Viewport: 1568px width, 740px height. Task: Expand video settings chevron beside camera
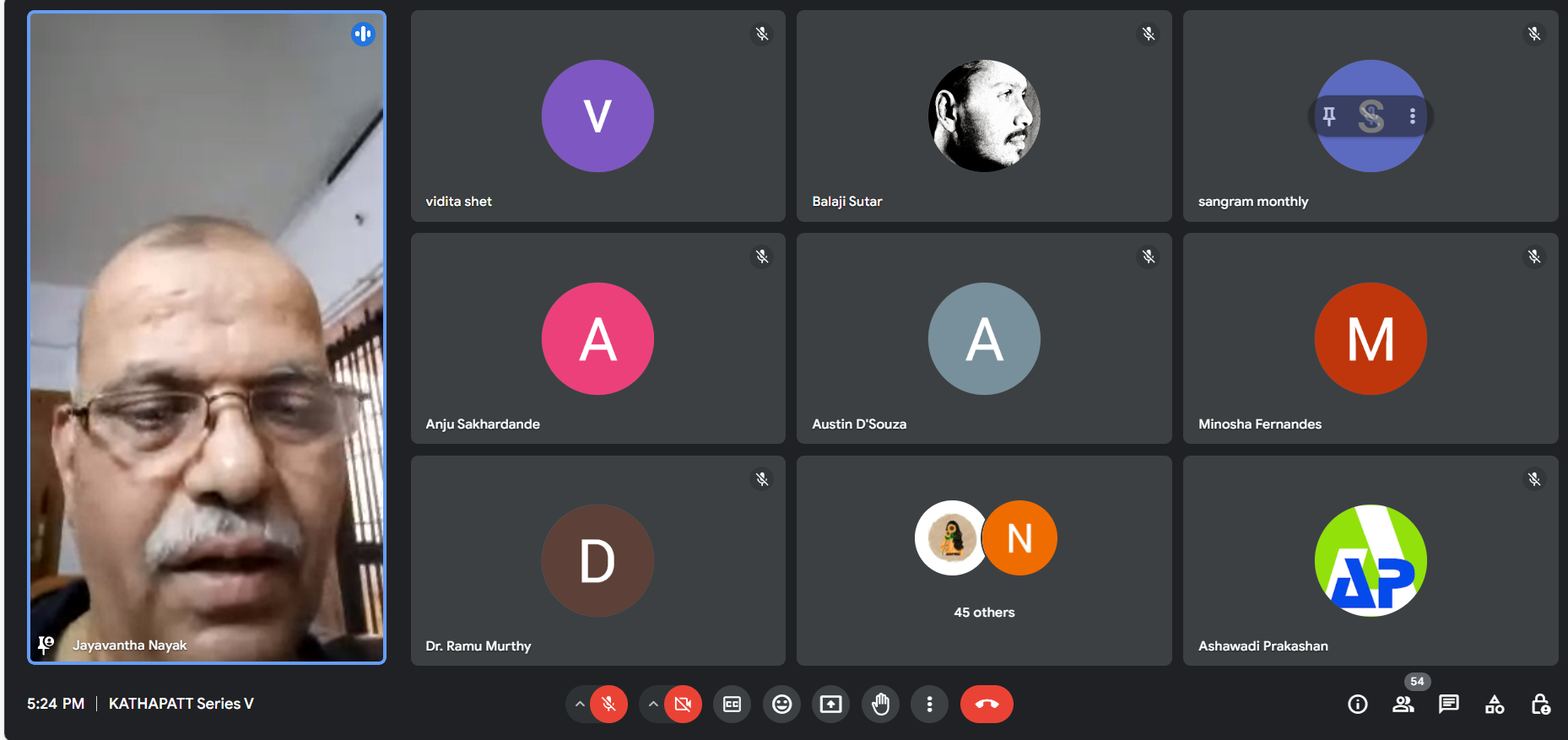(x=653, y=704)
